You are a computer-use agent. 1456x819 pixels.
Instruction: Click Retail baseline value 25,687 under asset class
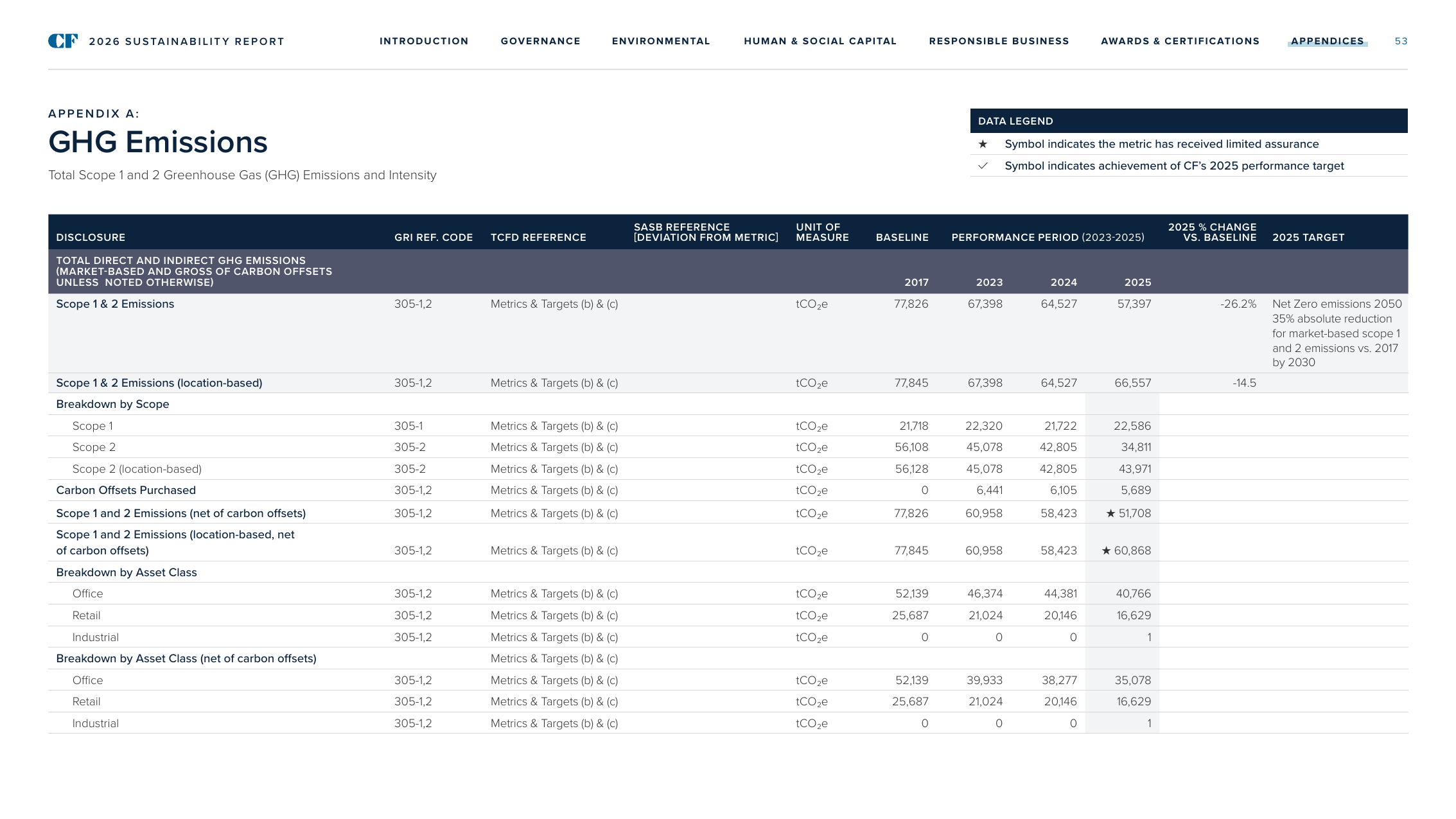tap(910, 615)
